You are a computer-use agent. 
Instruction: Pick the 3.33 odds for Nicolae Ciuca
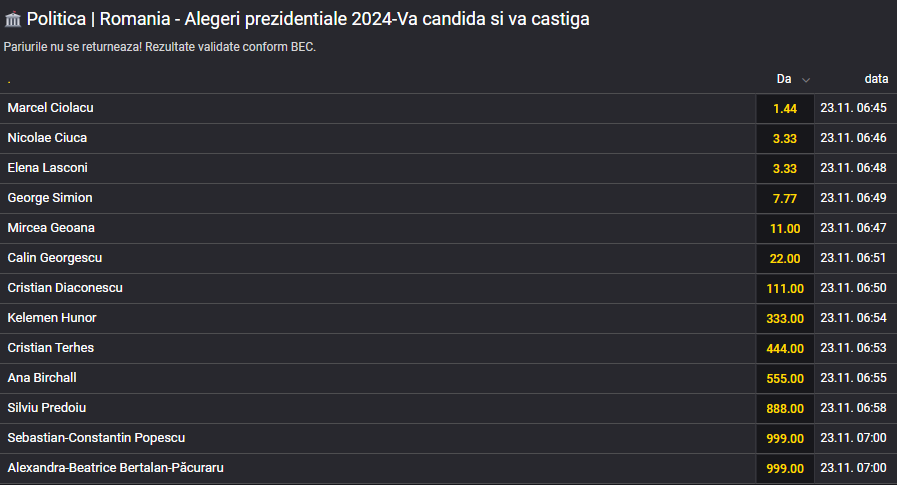tap(785, 138)
